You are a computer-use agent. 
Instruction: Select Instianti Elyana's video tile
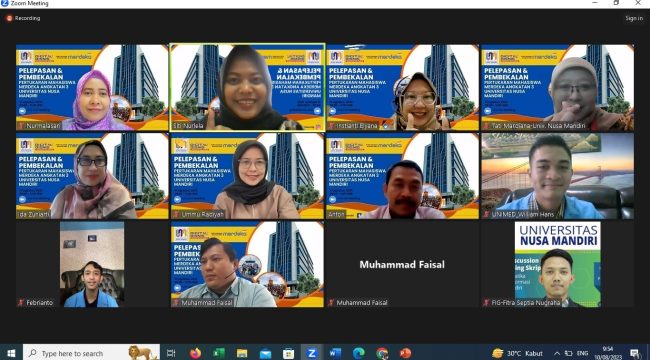(x=402, y=87)
